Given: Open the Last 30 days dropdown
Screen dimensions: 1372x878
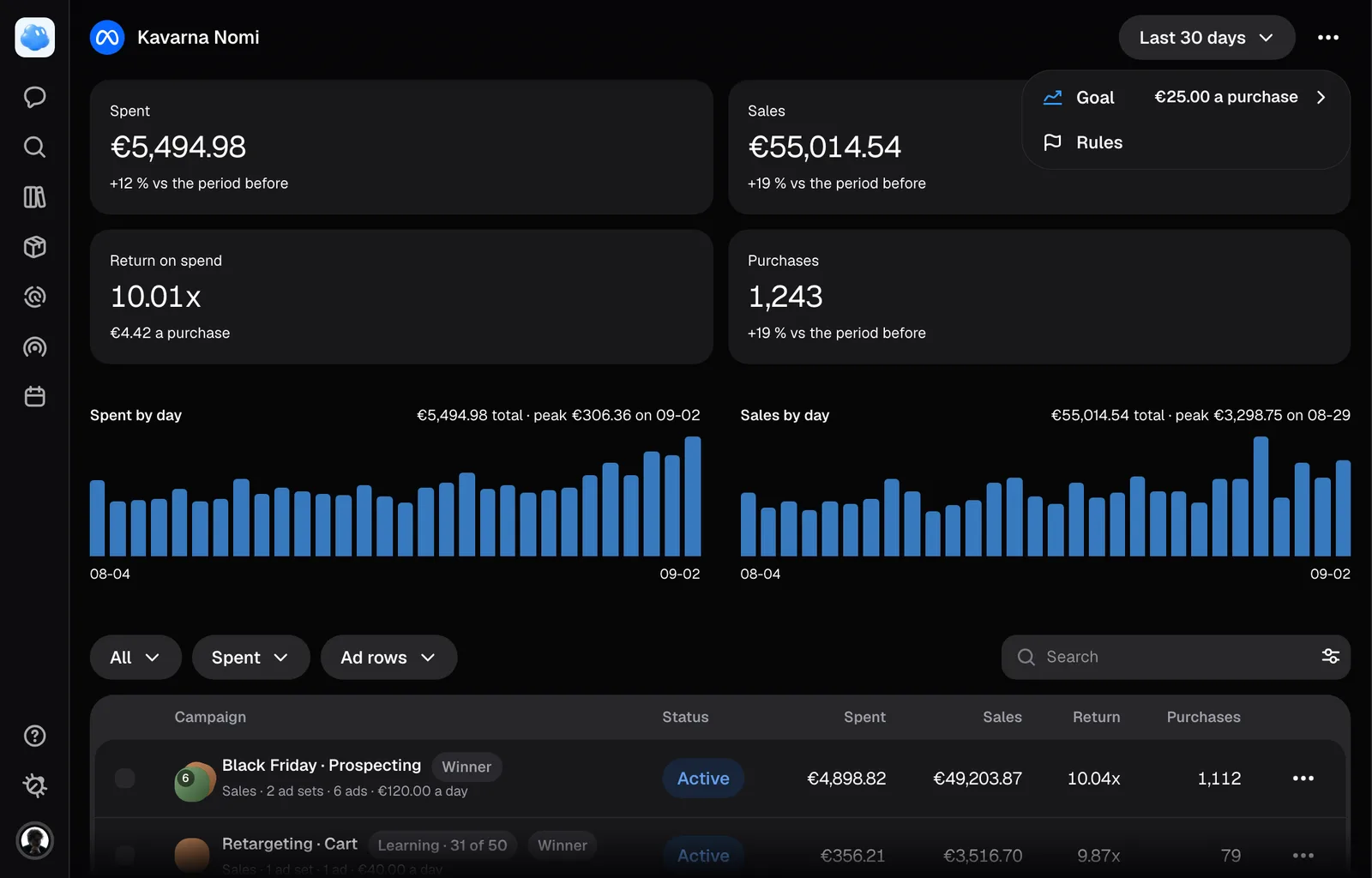Looking at the screenshot, I should pyautogui.click(x=1207, y=38).
